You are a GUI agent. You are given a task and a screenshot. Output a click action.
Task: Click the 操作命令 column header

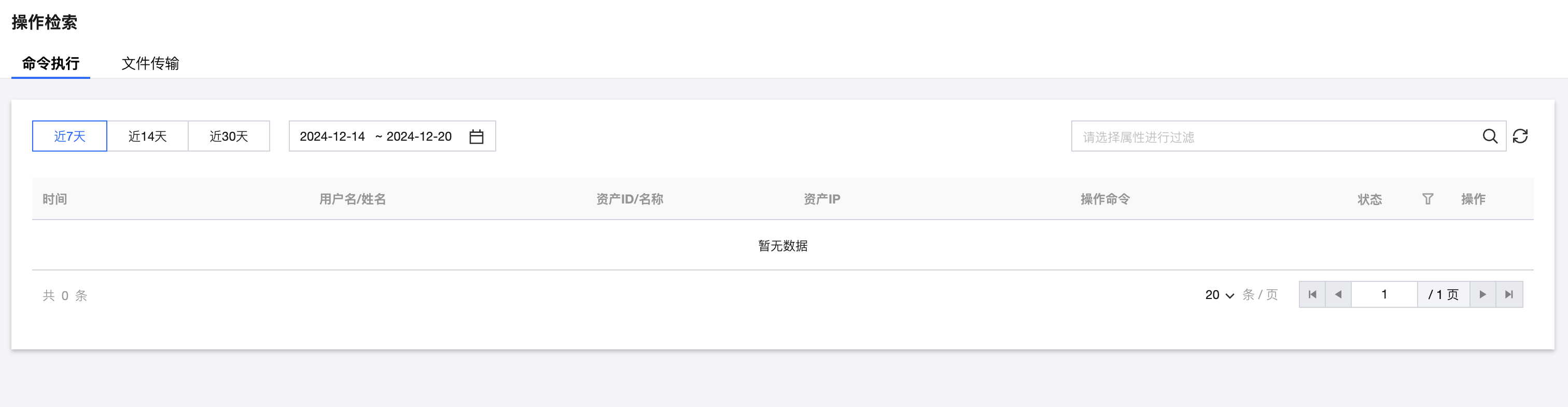click(x=1105, y=199)
